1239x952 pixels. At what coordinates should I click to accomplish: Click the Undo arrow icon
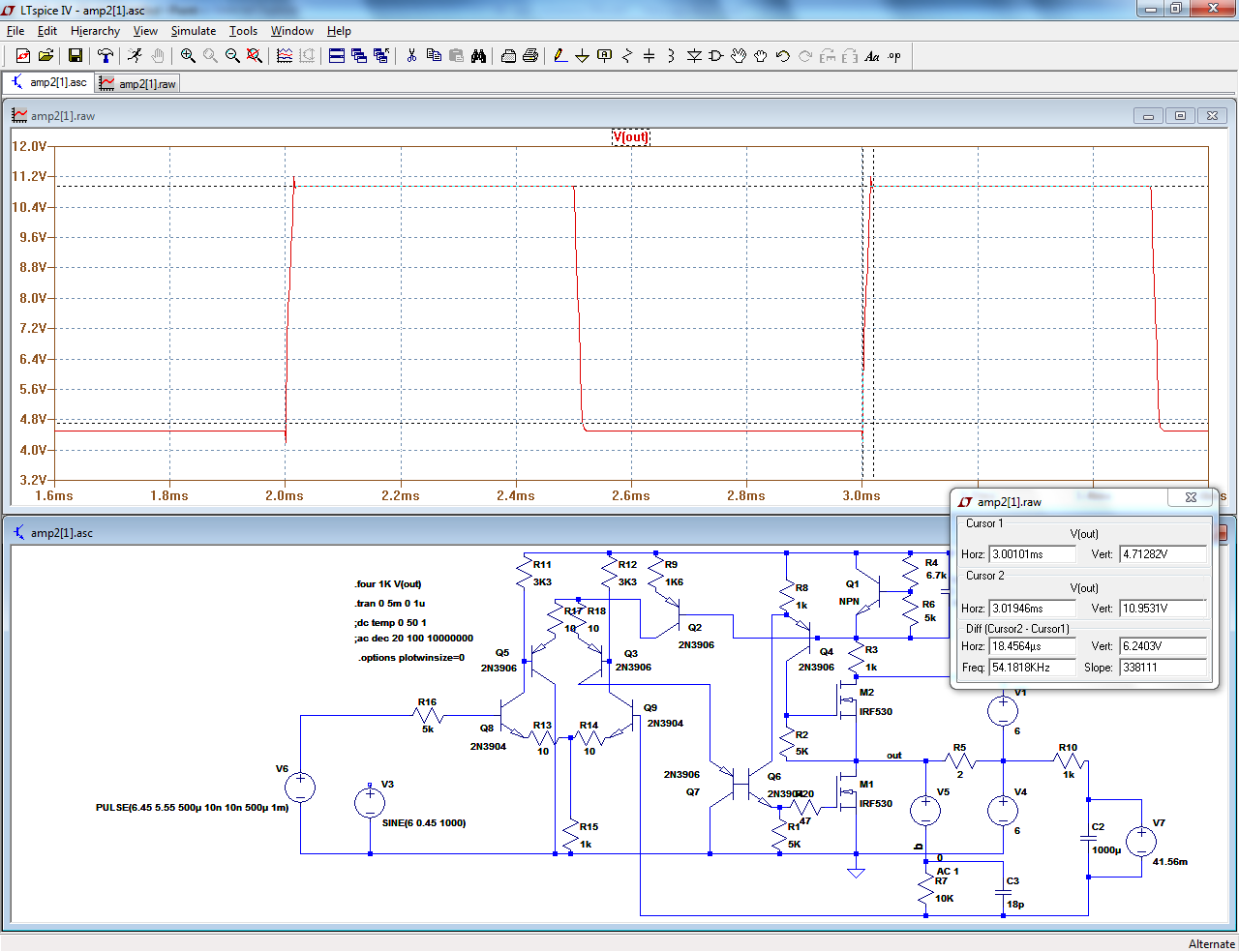coord(783,56)
